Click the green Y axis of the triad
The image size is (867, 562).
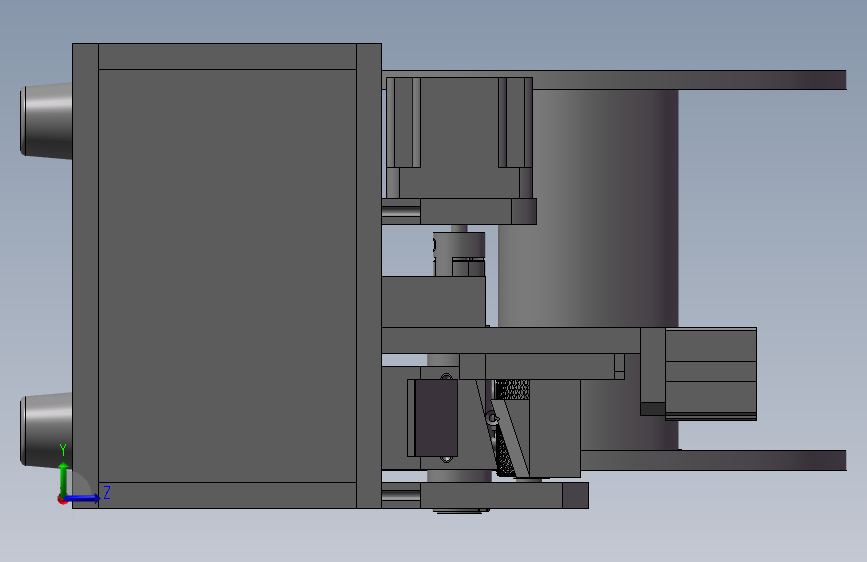(64, 479)
